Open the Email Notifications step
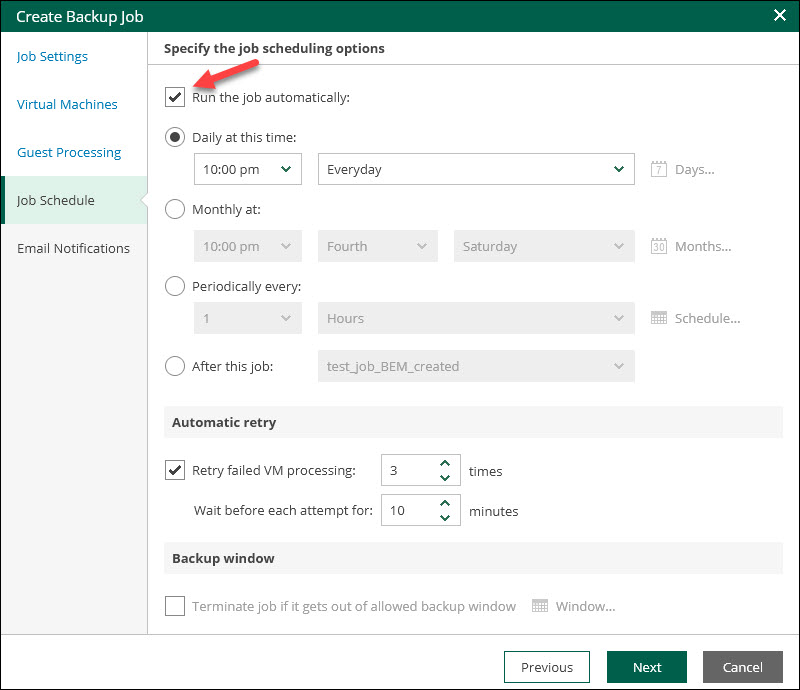Screen dimensions: 800x690 (x=73, y=248)
